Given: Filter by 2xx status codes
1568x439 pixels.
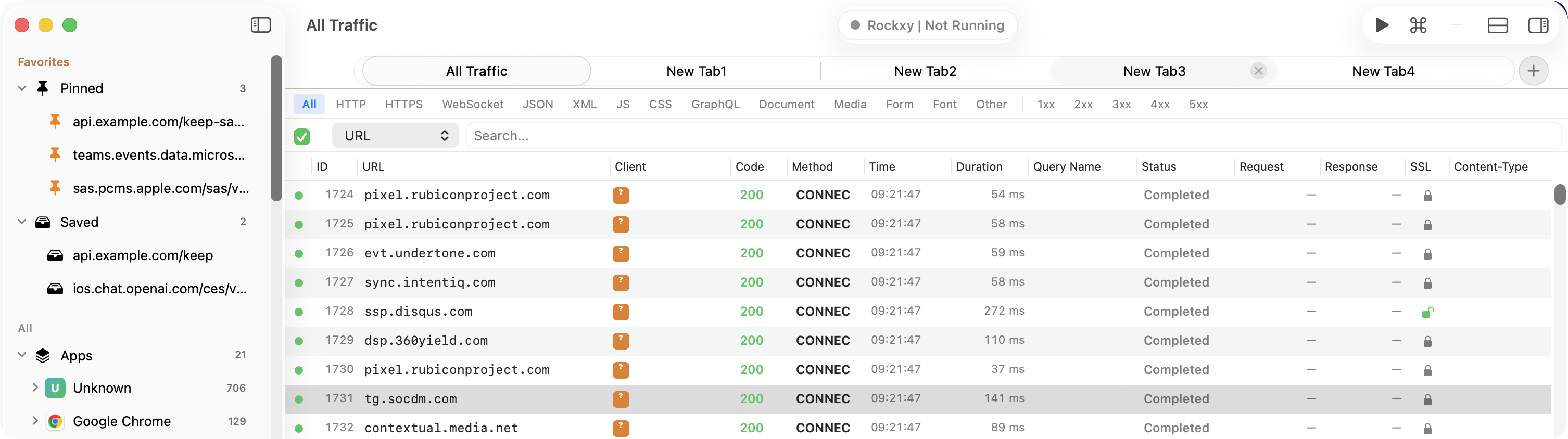Looking at the screenshot, I should coord(1083,104).
